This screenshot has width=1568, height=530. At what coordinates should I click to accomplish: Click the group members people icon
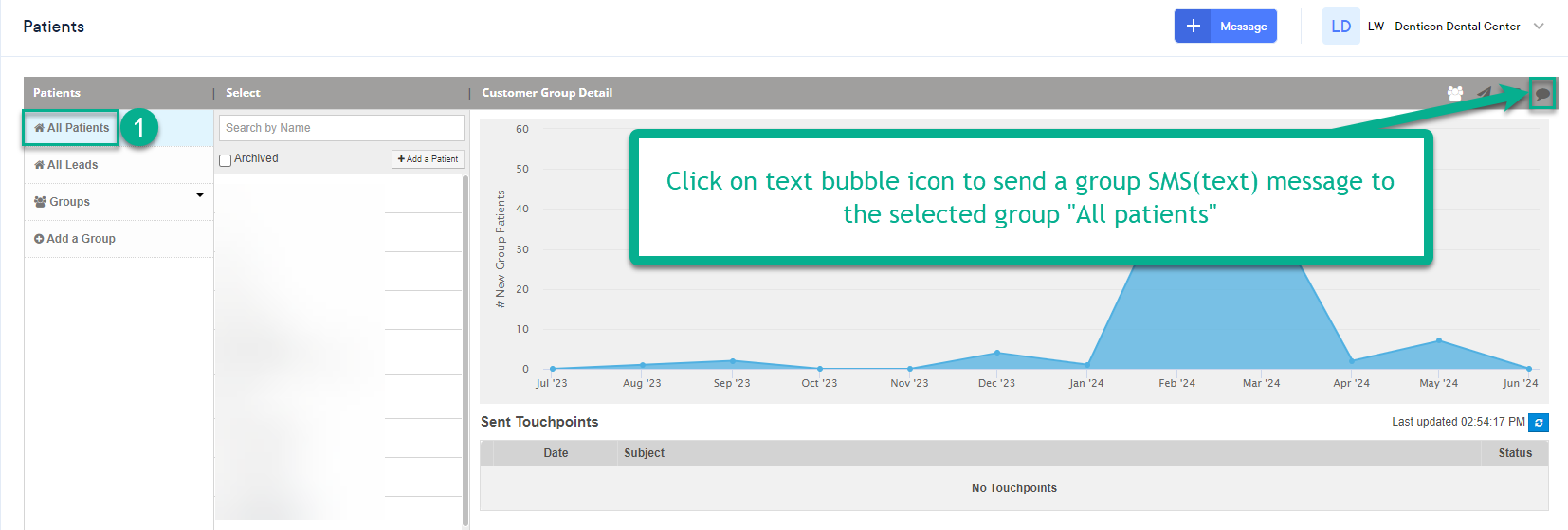(x=1455, y=93)
